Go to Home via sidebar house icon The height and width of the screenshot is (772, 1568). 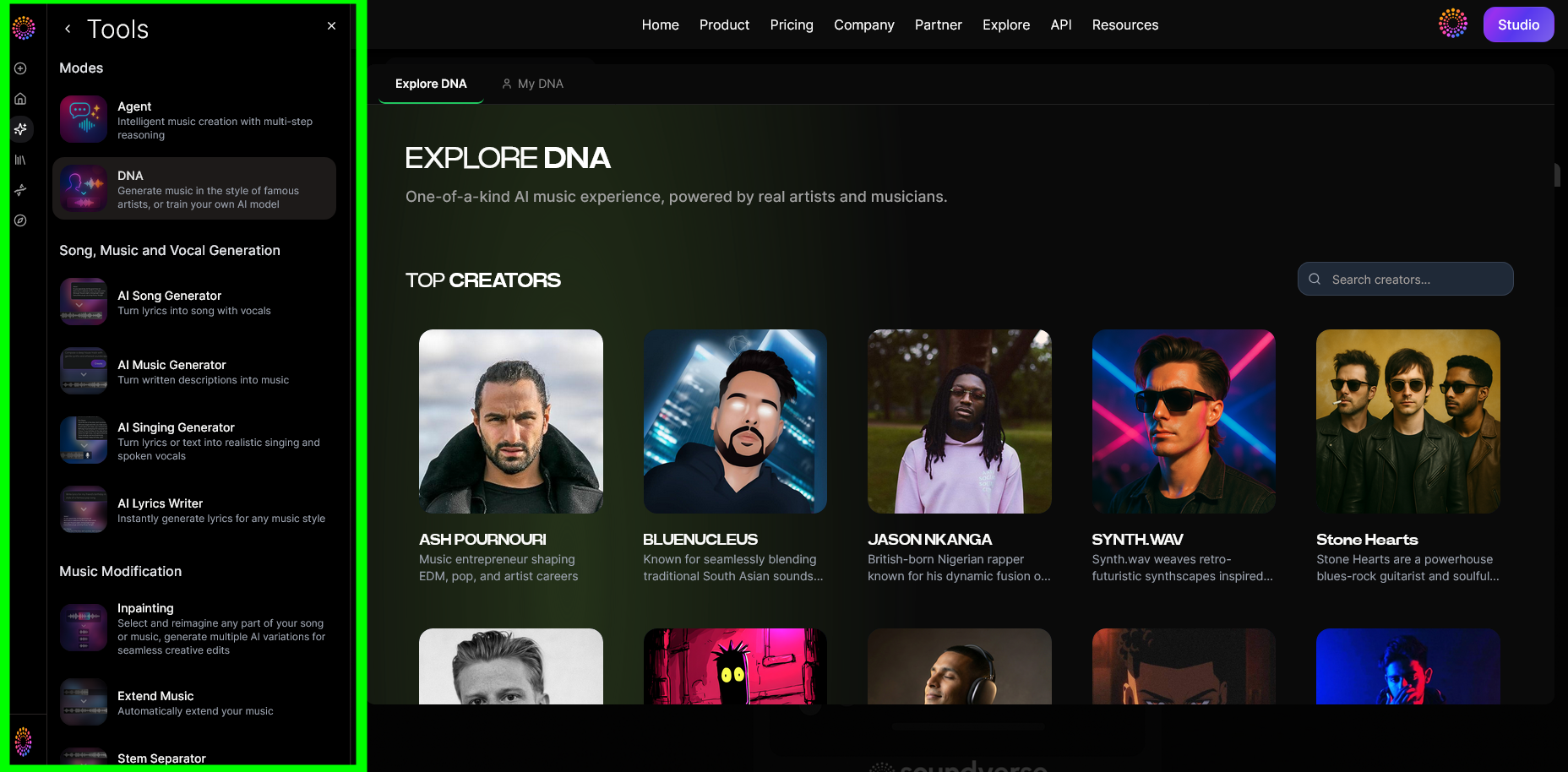20,99
